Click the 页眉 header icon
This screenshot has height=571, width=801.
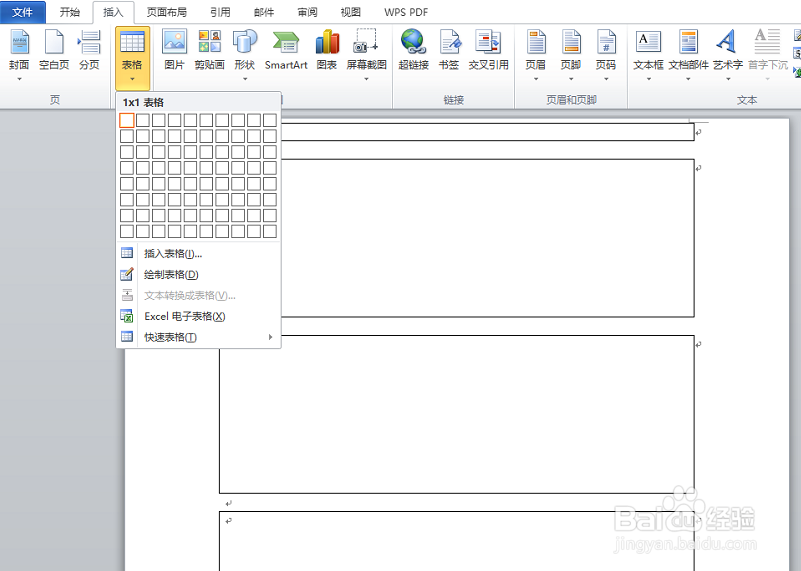click(x=536, y=42)
